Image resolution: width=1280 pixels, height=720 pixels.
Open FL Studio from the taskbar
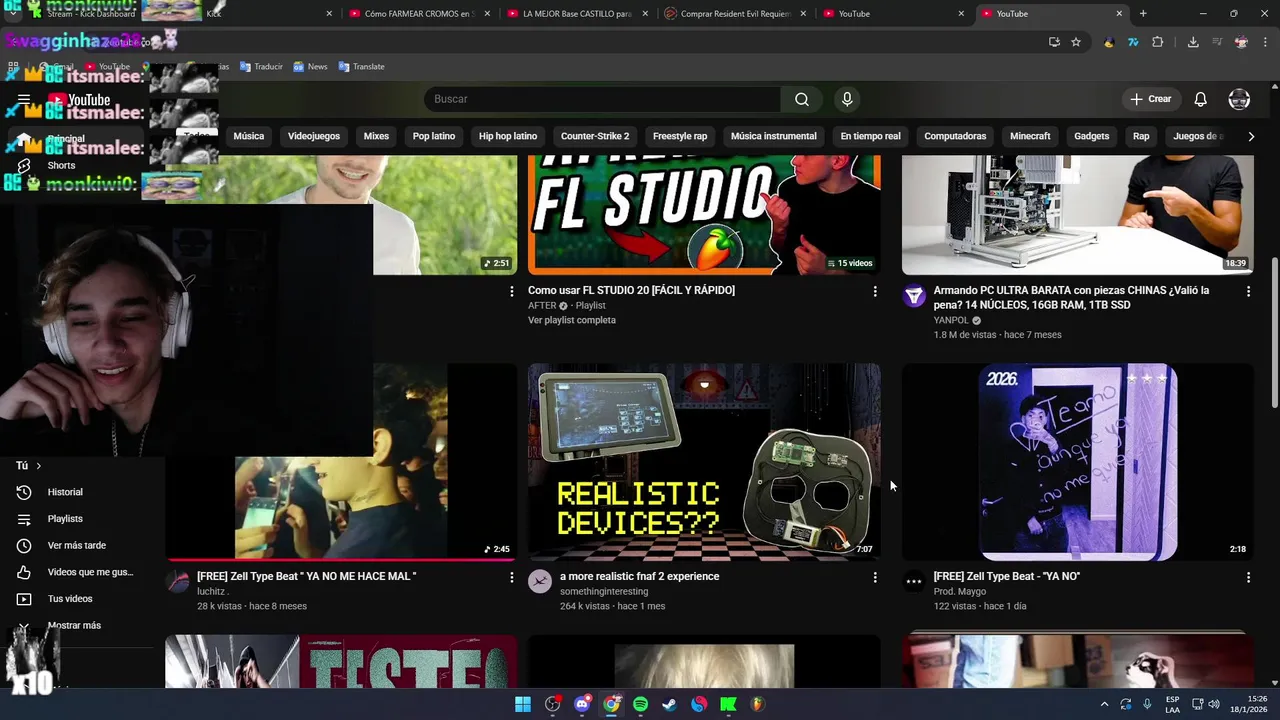(x=757, y=704)
